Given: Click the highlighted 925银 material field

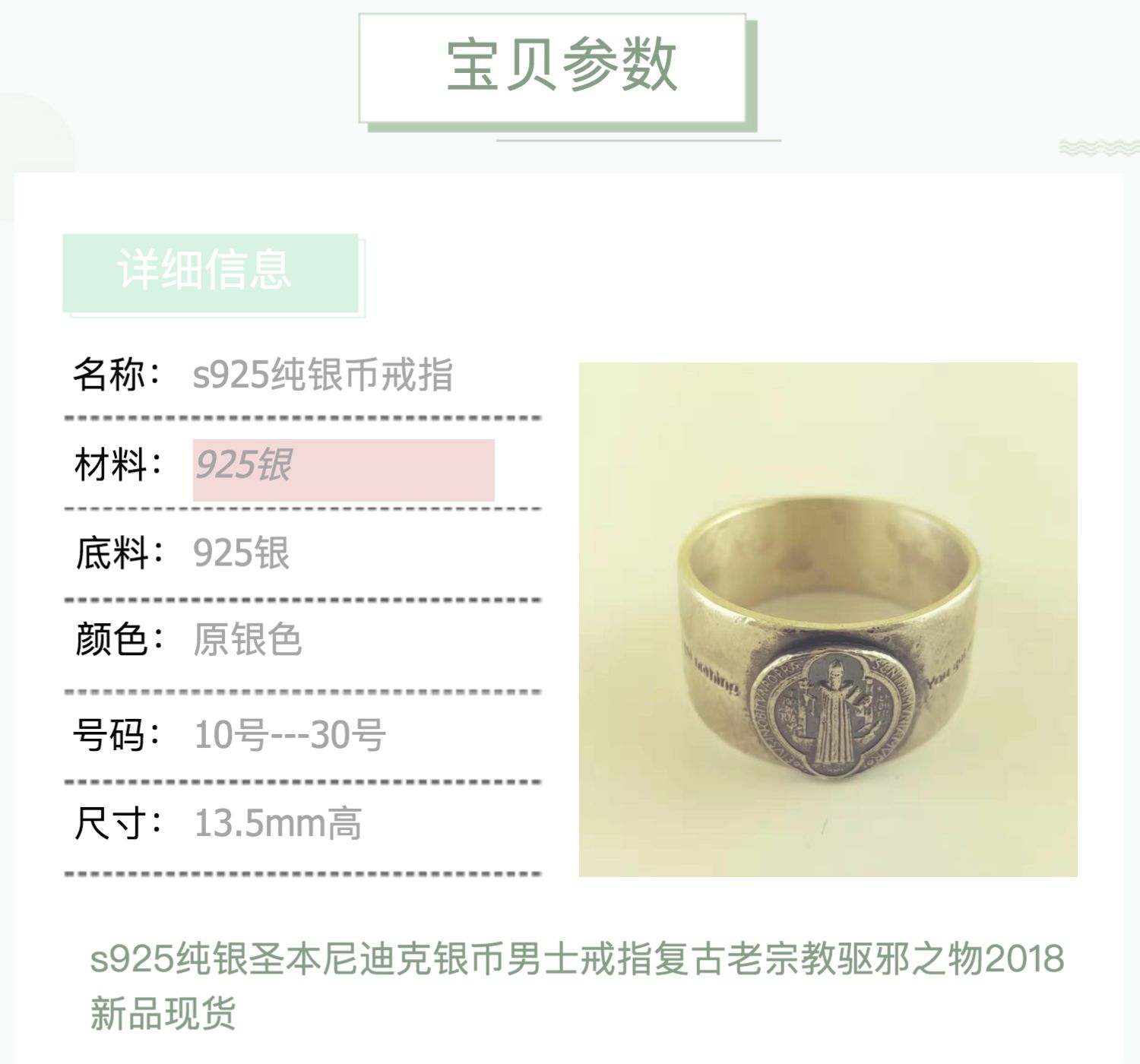Looking at the screenshot, I should [344, 470].
